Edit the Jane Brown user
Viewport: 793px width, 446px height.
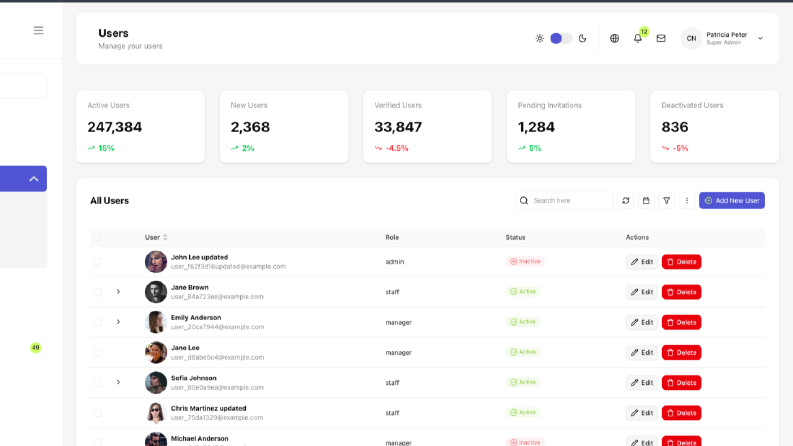642,292
